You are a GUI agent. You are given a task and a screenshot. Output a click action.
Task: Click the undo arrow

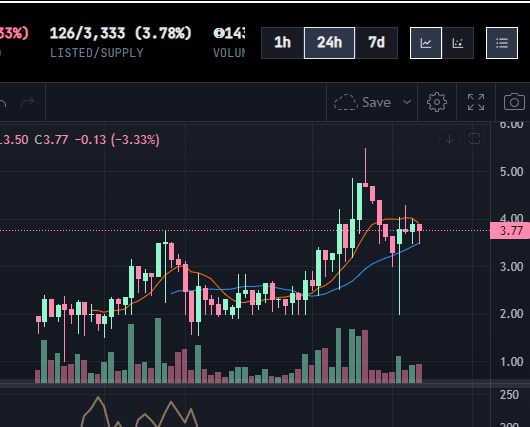[3, 102]
